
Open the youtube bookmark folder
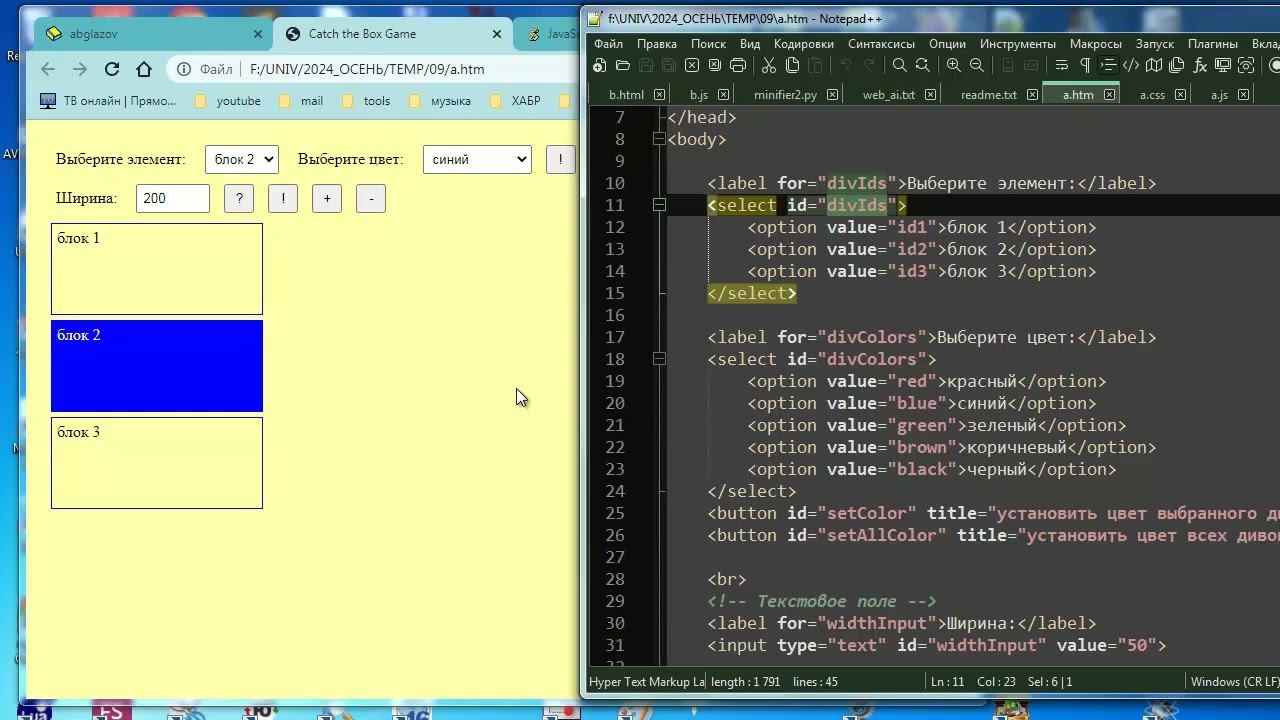tap(228, 101)
